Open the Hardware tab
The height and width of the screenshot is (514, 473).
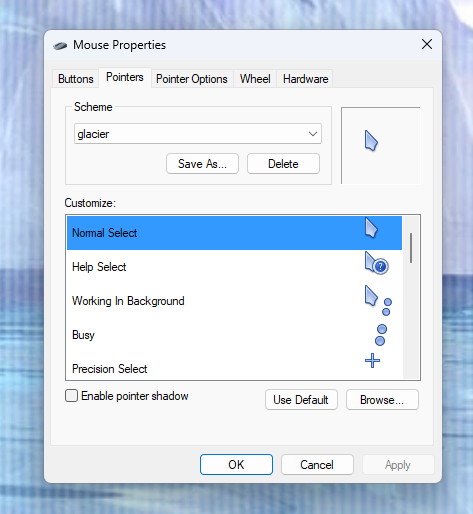point(305,79)
